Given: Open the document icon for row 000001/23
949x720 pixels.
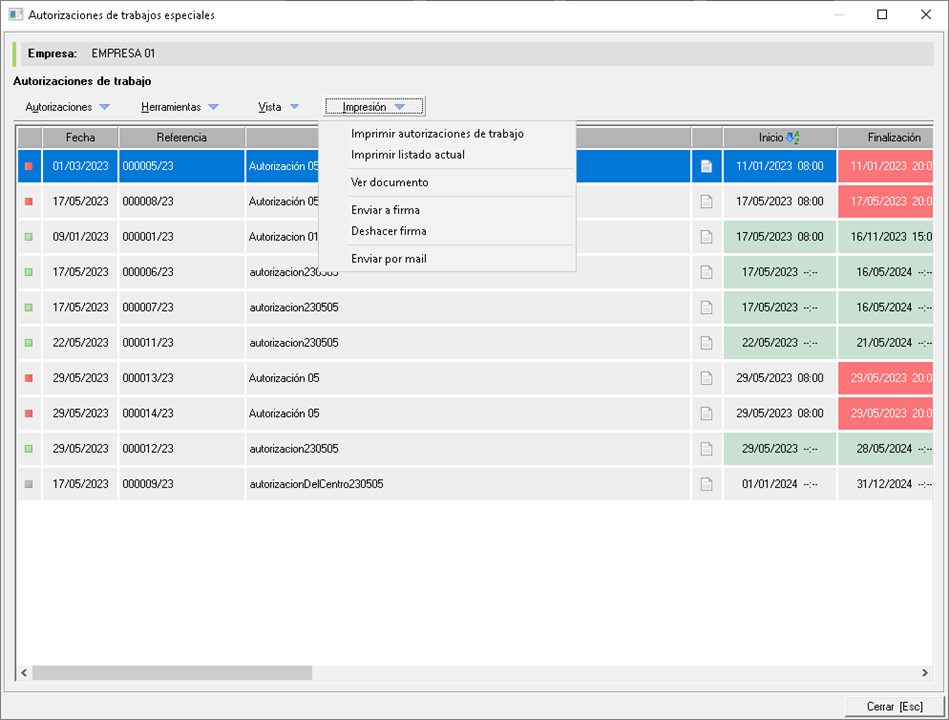Looking at the screenshot, I should (x=706, y=237).
